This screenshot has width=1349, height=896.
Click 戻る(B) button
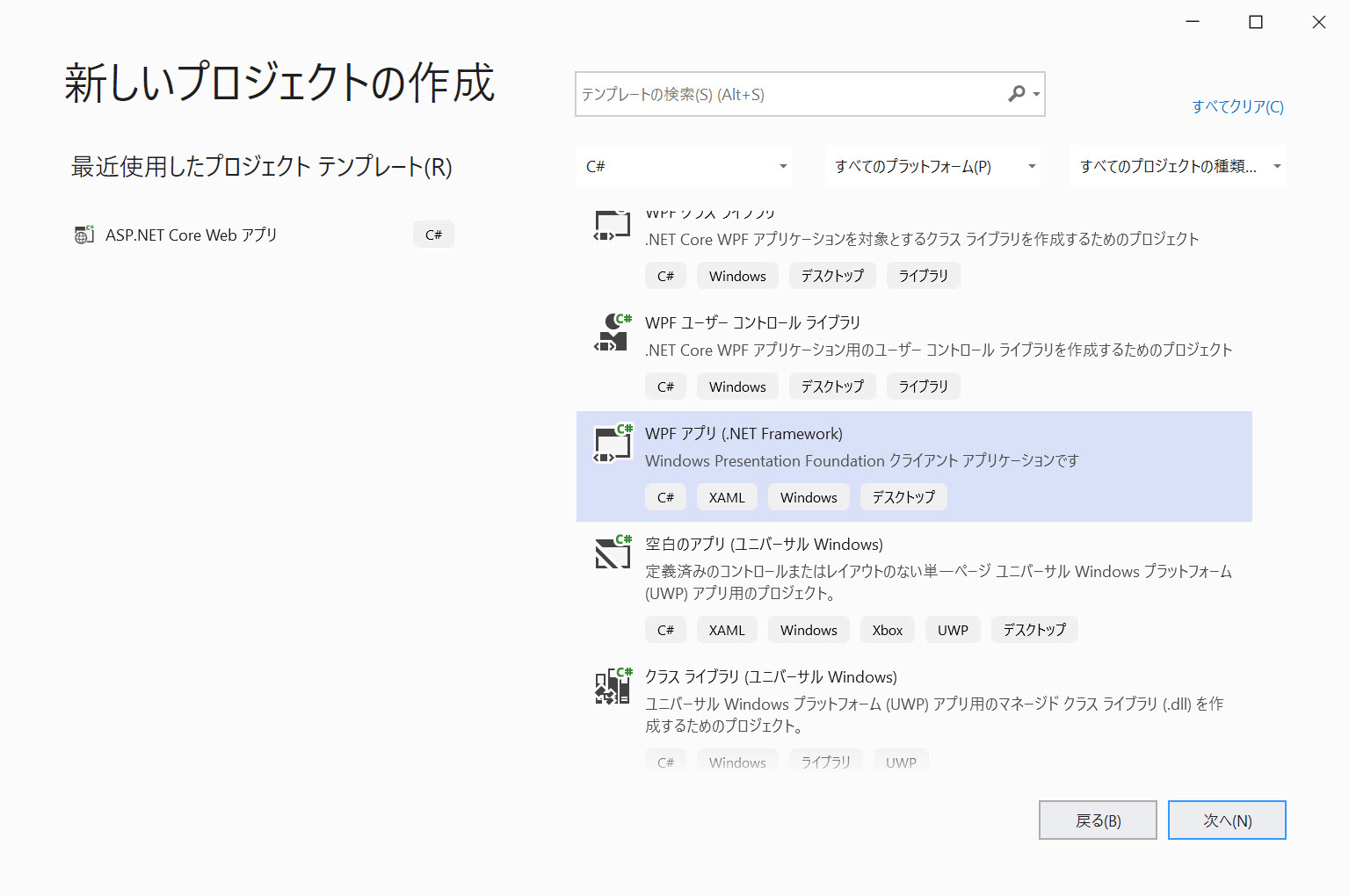[1098, 820]
